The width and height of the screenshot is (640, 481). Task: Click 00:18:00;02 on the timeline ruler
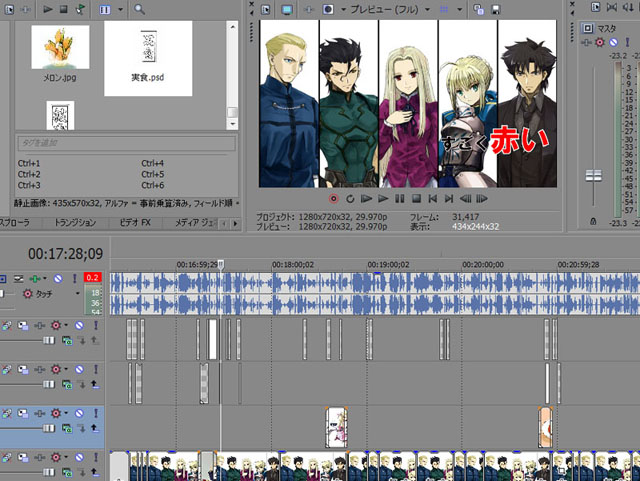click(293, 265)
